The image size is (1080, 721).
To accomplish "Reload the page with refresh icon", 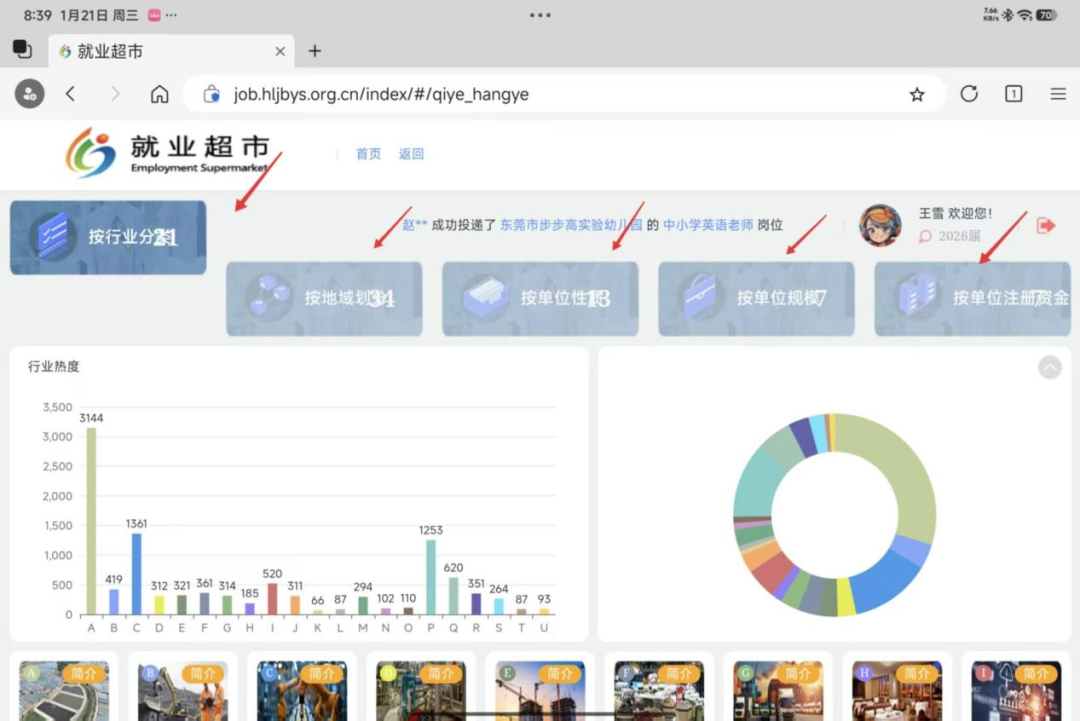I will point(968,94).
